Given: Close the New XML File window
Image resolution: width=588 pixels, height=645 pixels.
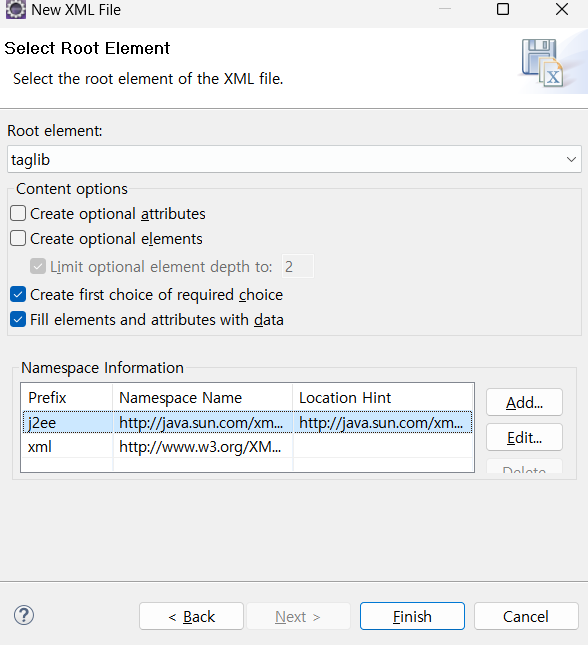Looking at the screenshot, I should (x=562, y=9).
